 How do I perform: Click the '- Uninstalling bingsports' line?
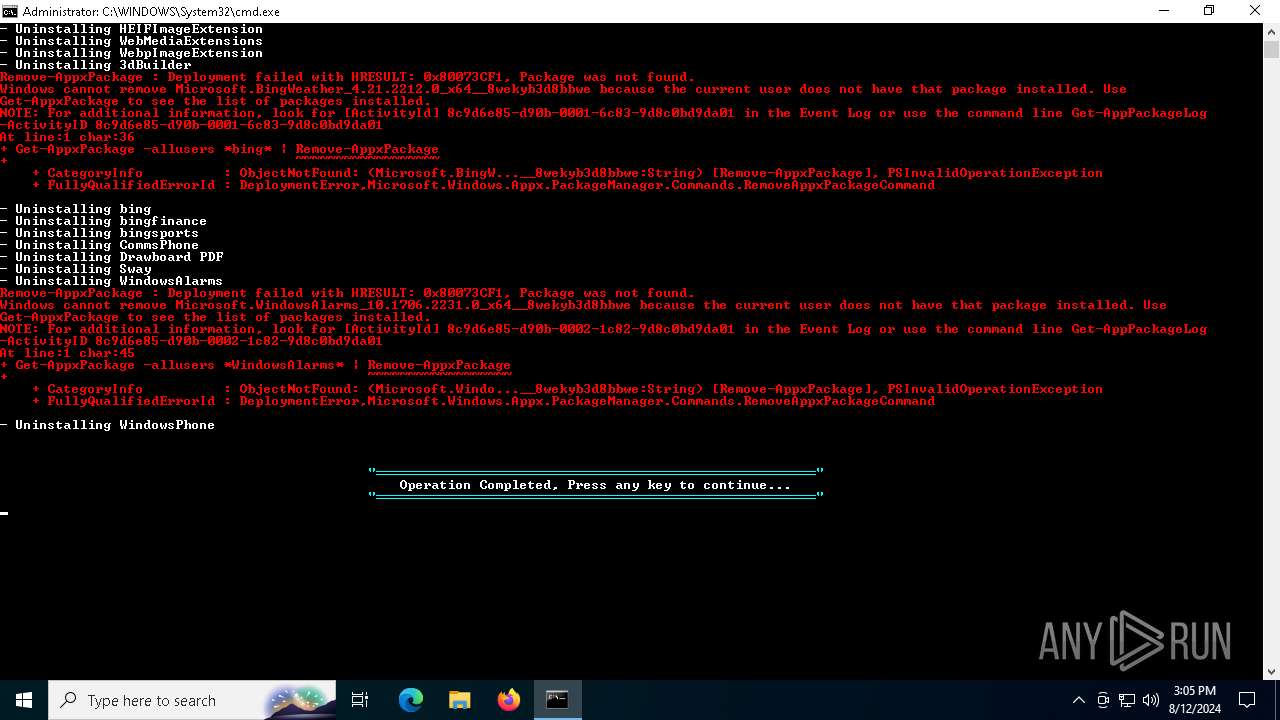(x=99, y=233)
